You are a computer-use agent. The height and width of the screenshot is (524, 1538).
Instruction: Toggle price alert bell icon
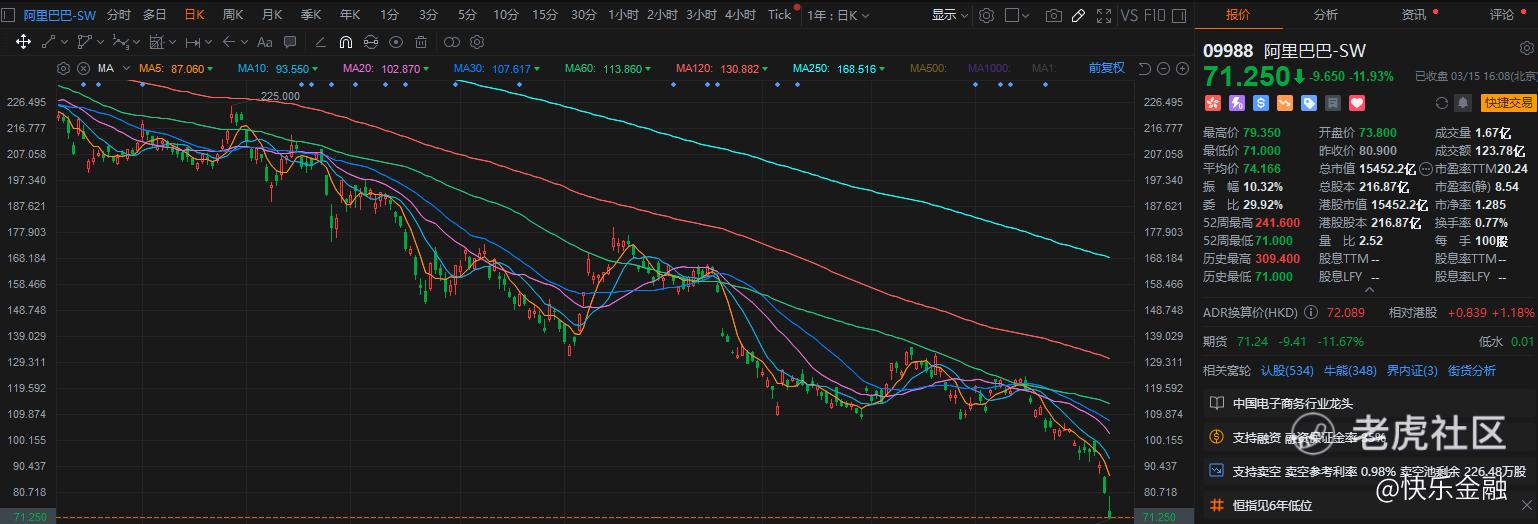click(1463, 102)
